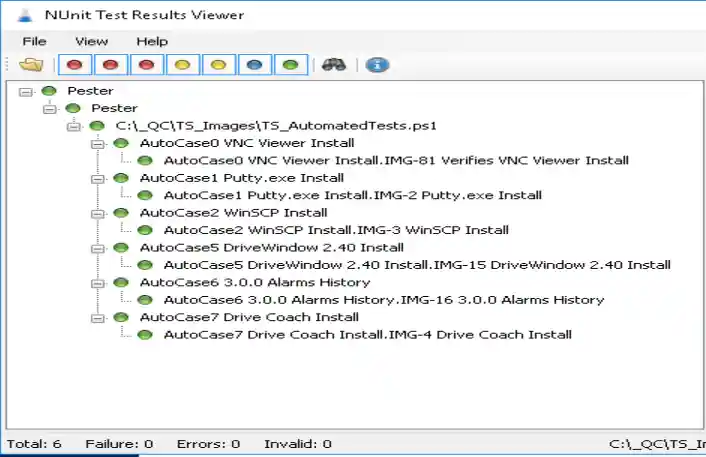Select the root Pester tree label

[x=91, y=91]
